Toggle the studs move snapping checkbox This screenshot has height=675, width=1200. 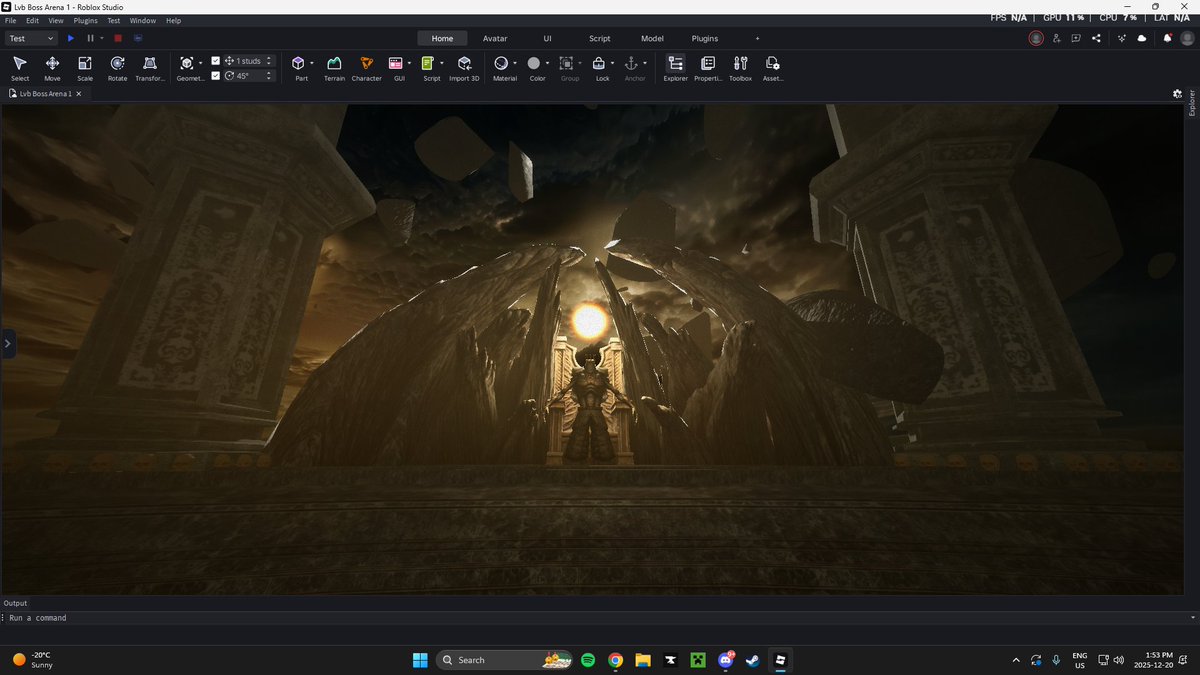216,61
